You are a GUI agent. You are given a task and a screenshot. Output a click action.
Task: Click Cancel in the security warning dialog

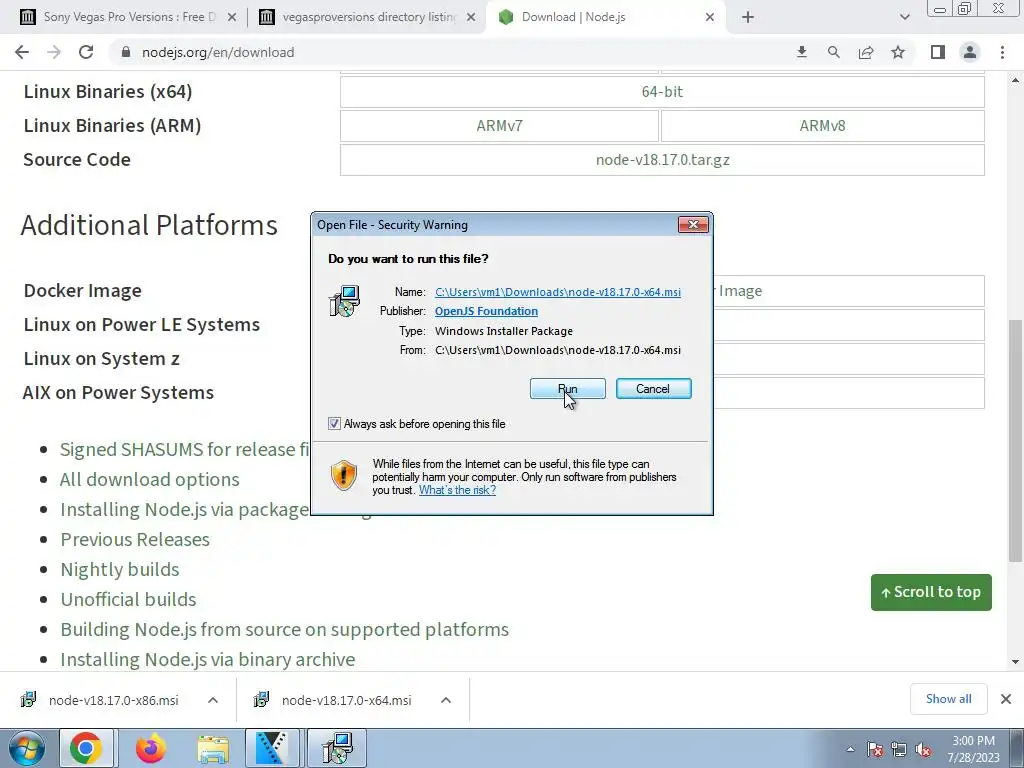click(x=653, y=389)
